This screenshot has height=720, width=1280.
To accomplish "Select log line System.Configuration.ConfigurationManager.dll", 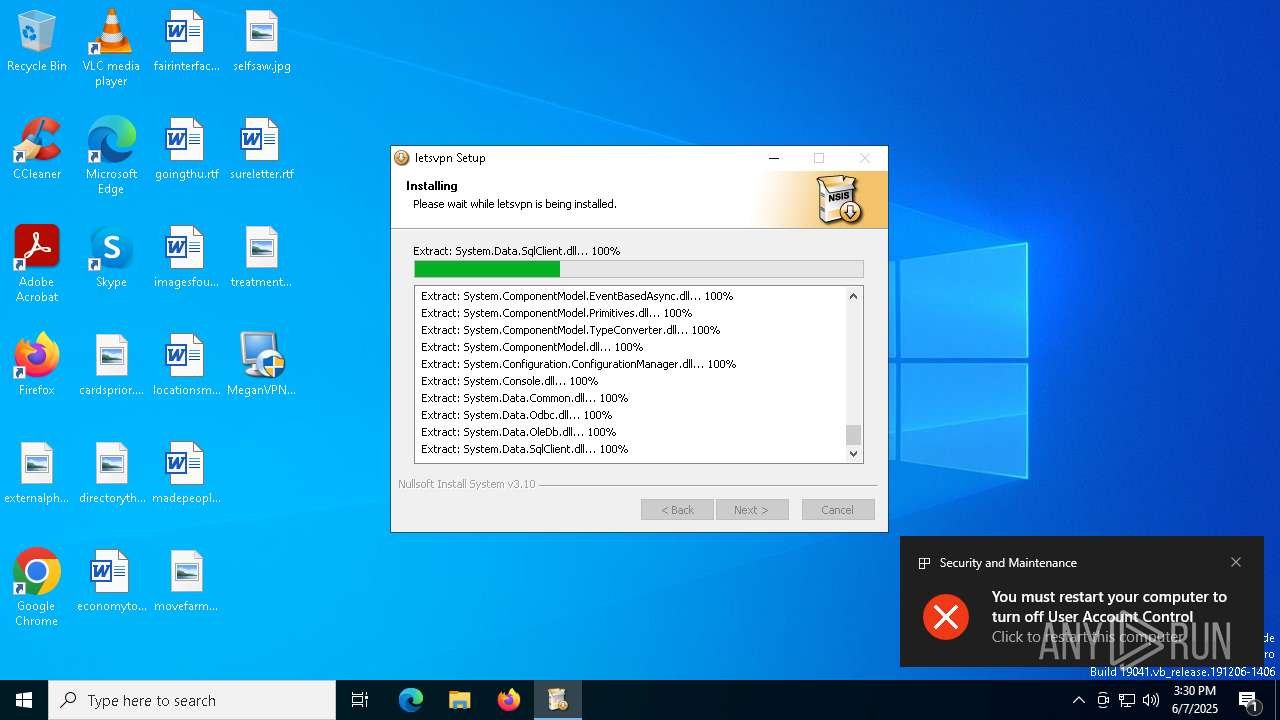I will tap(578, 364).
